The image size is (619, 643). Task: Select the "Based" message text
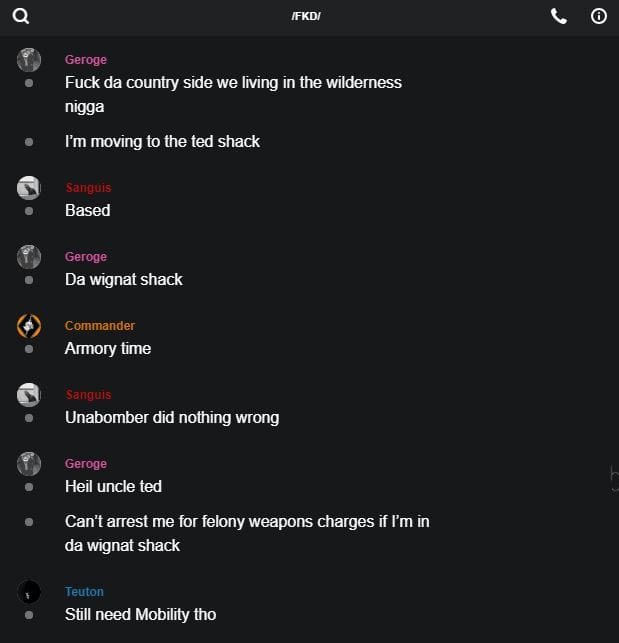coord(87,210)
